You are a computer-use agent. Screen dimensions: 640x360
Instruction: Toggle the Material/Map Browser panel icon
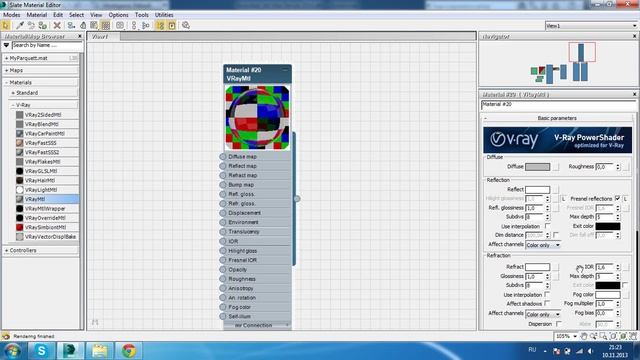tap(160, 25)
